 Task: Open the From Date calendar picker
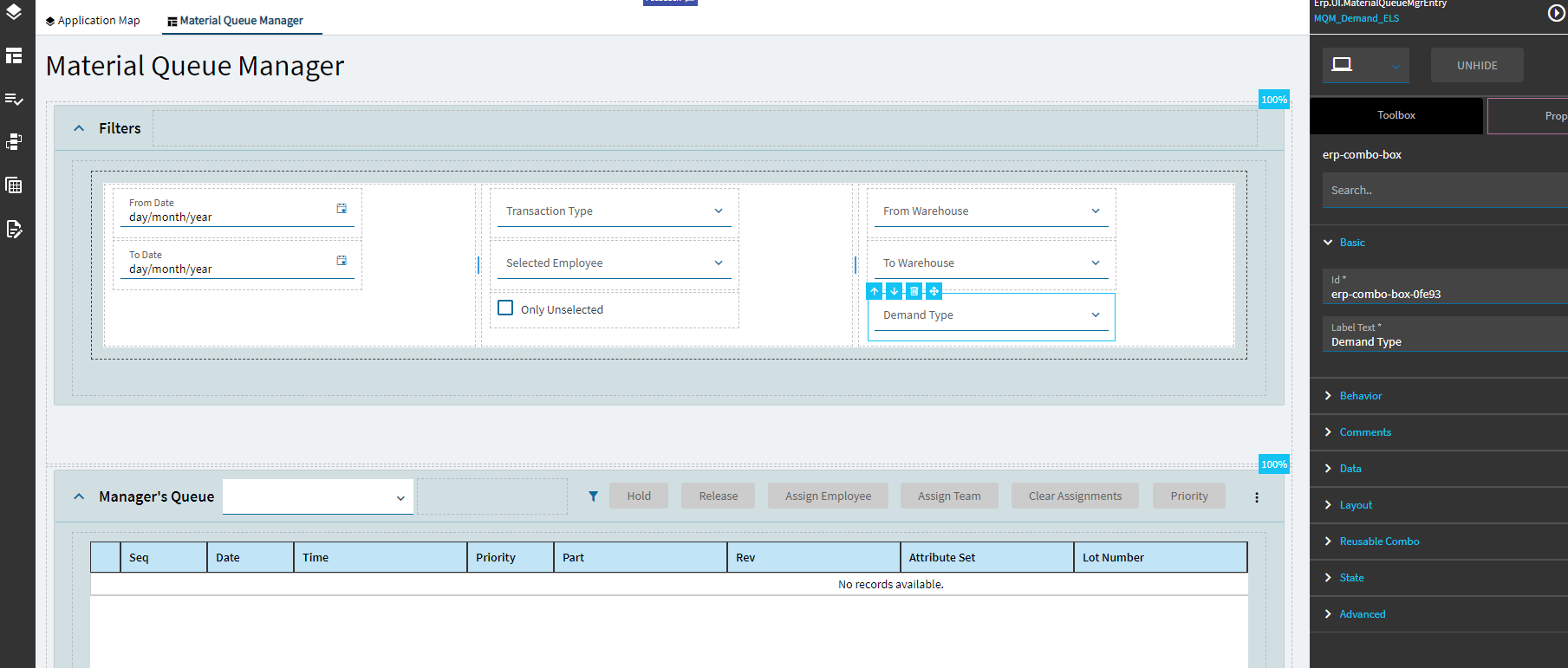(342, 209)
